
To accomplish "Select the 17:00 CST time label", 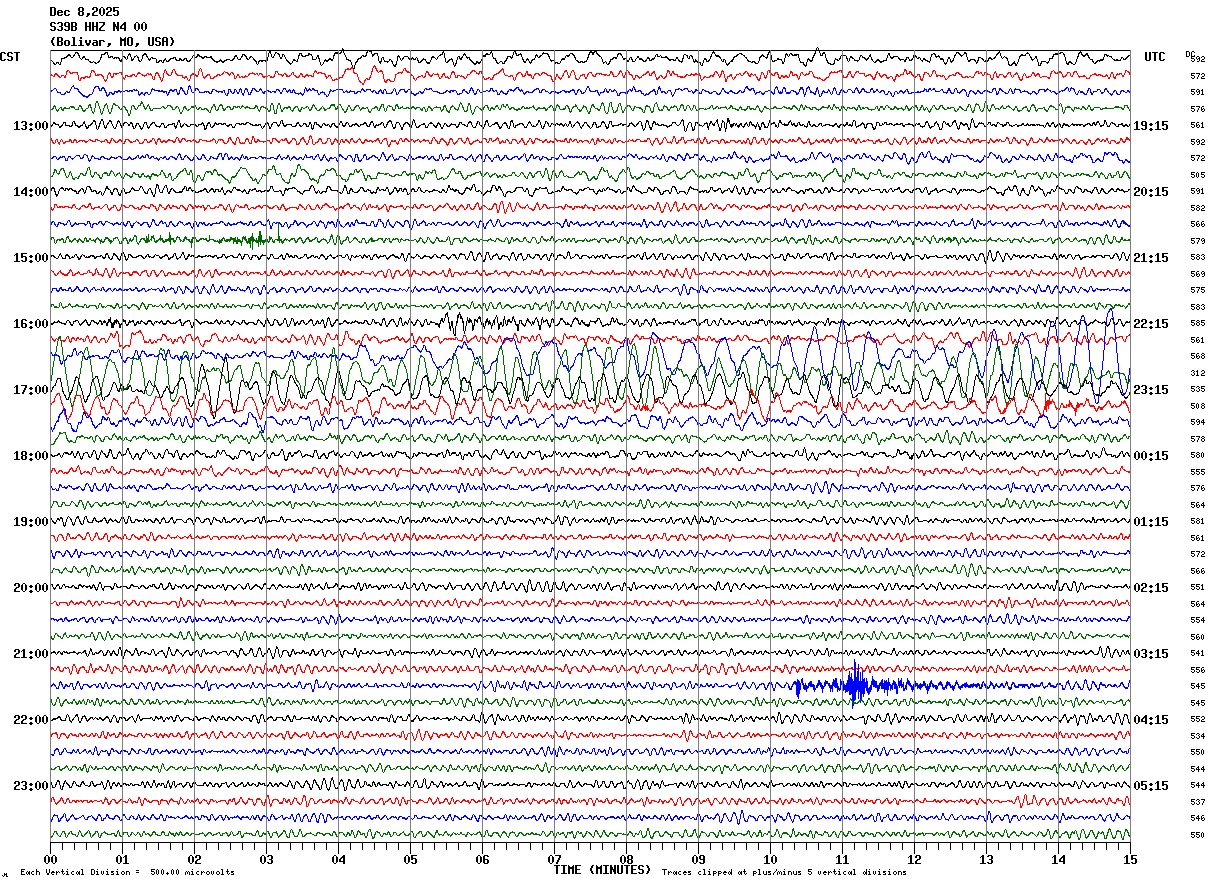I will click(x=30, y=390).
